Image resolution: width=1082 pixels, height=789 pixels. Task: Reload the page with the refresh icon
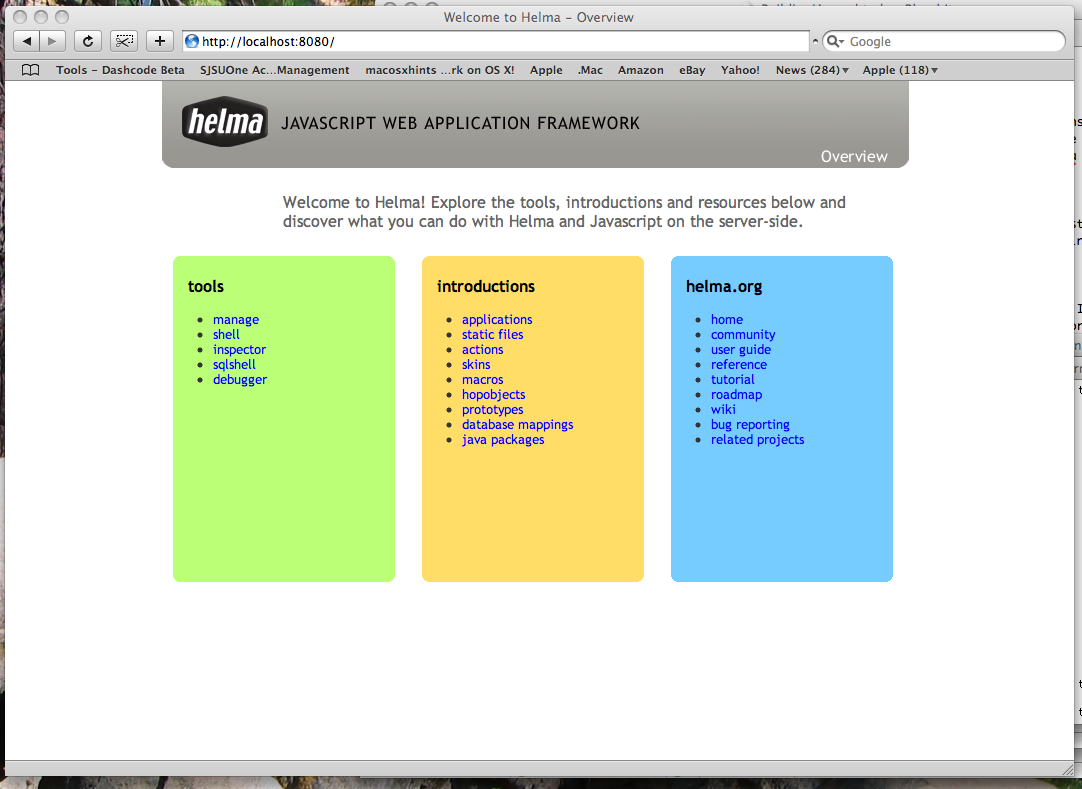coord(88,41)
